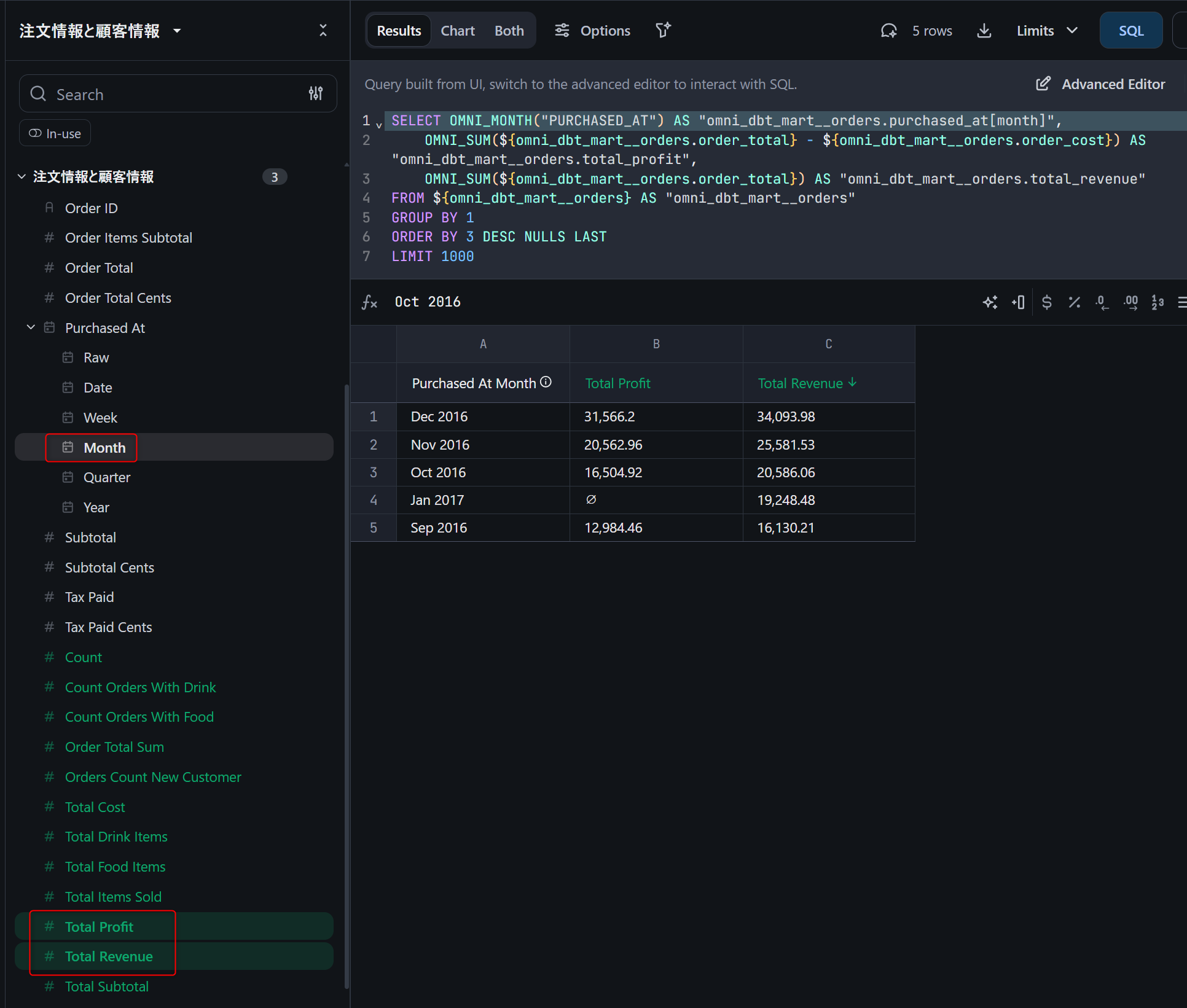Deselect the Total Profit measure
The image size is (1187, 1008).
tap(99, 927)
